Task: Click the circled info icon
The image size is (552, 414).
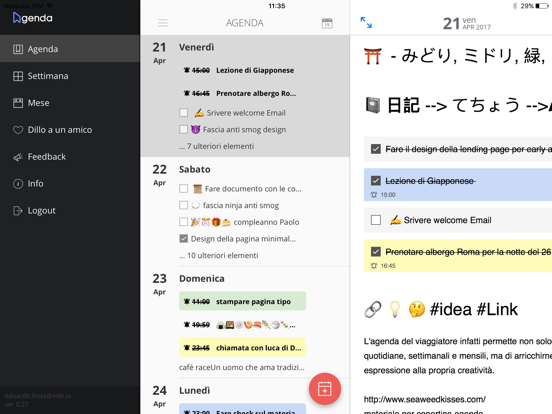Action: click(x=18, y=184)
